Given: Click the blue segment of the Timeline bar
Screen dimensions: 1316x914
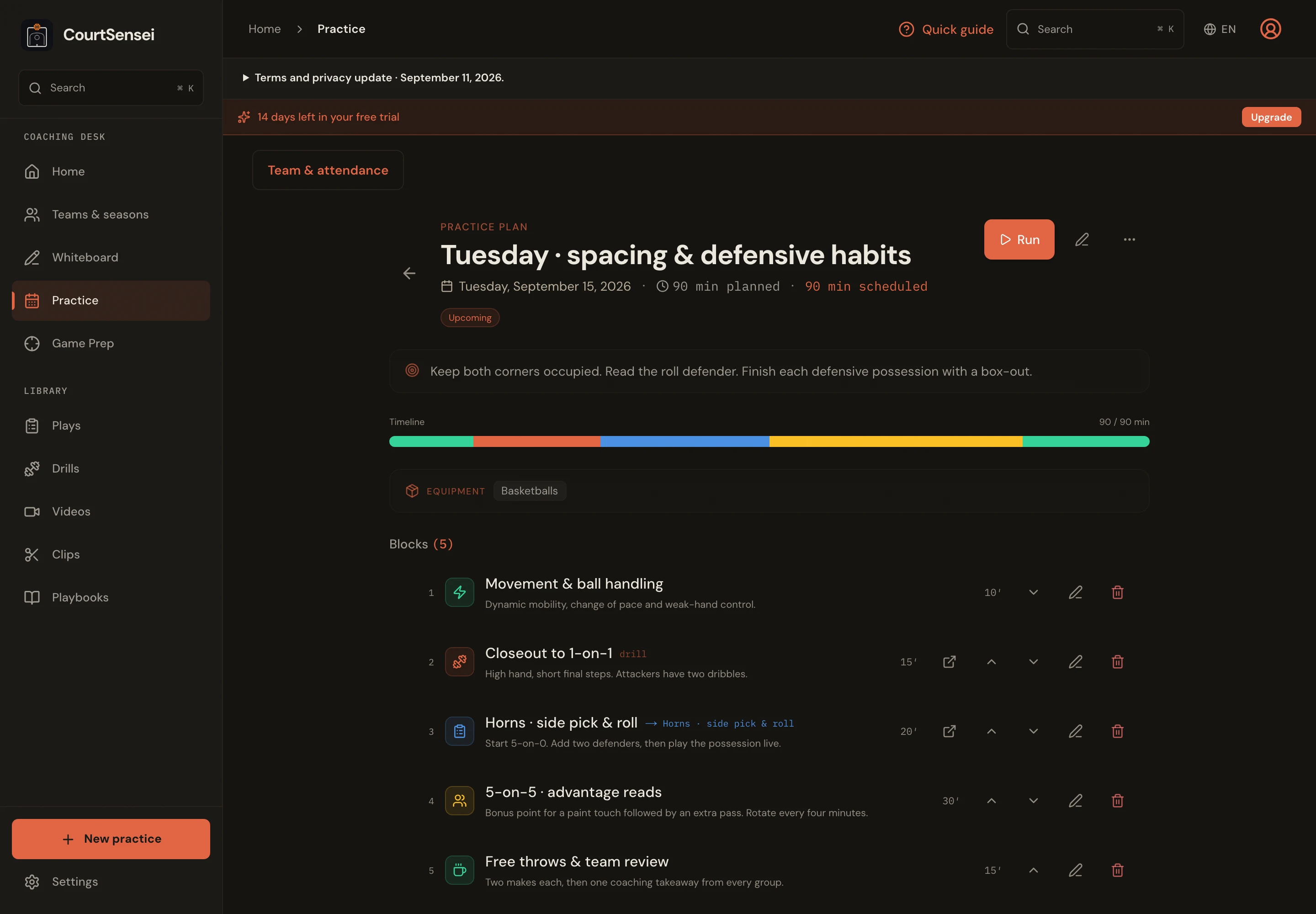Looking at the screenshot, I should [x=685, y=441].
